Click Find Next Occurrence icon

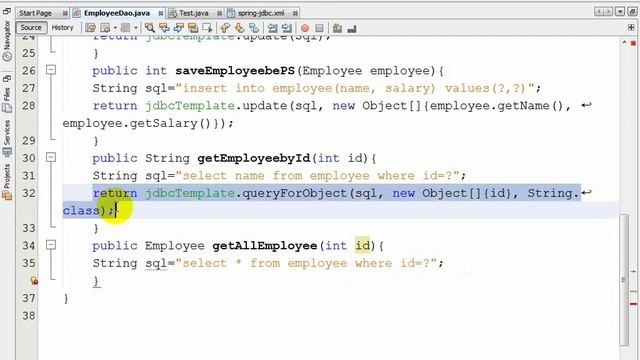(x=178, y=28)
